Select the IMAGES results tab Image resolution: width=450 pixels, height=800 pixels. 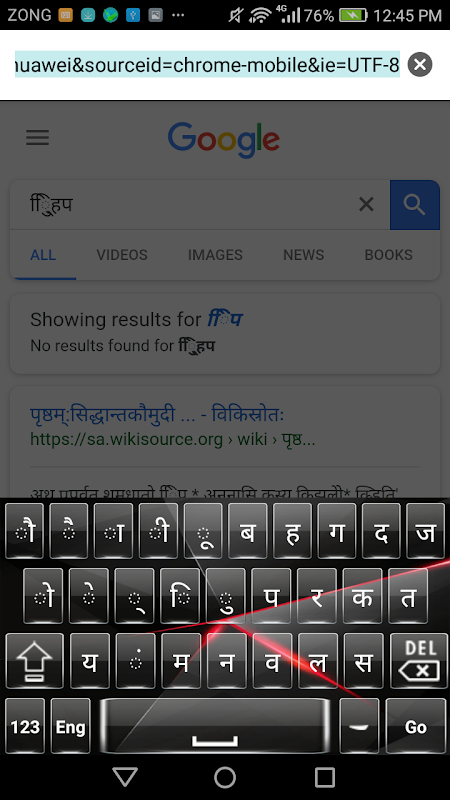(x=215, y=255)
